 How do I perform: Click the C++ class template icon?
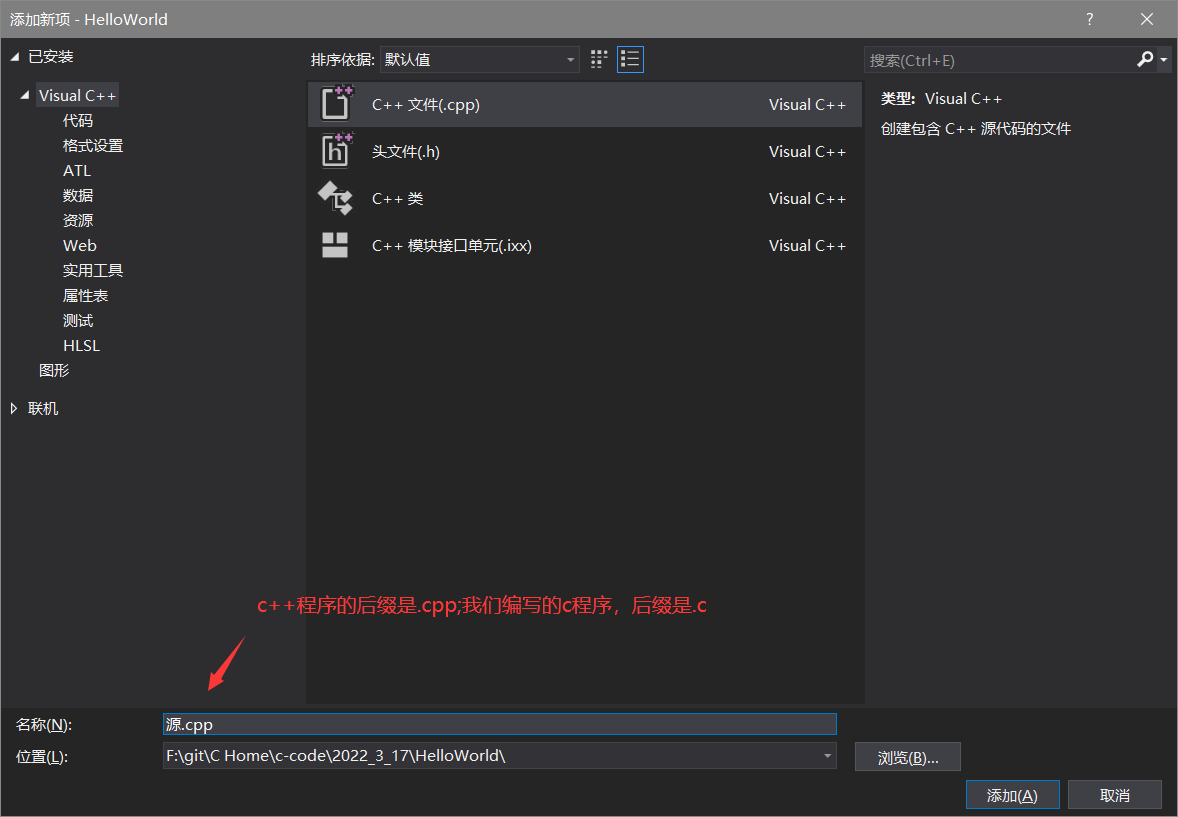pyautogui.click(x=336, y=198)
